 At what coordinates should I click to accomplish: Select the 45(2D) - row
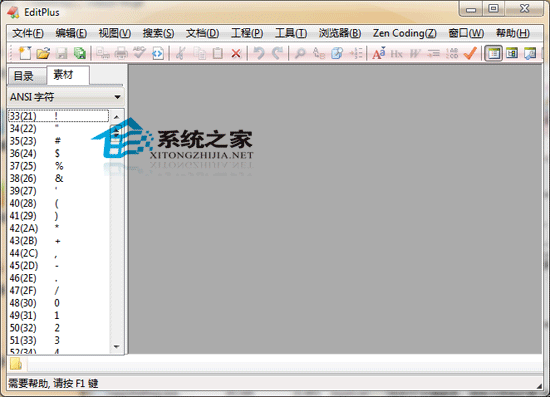click(58, 266)
